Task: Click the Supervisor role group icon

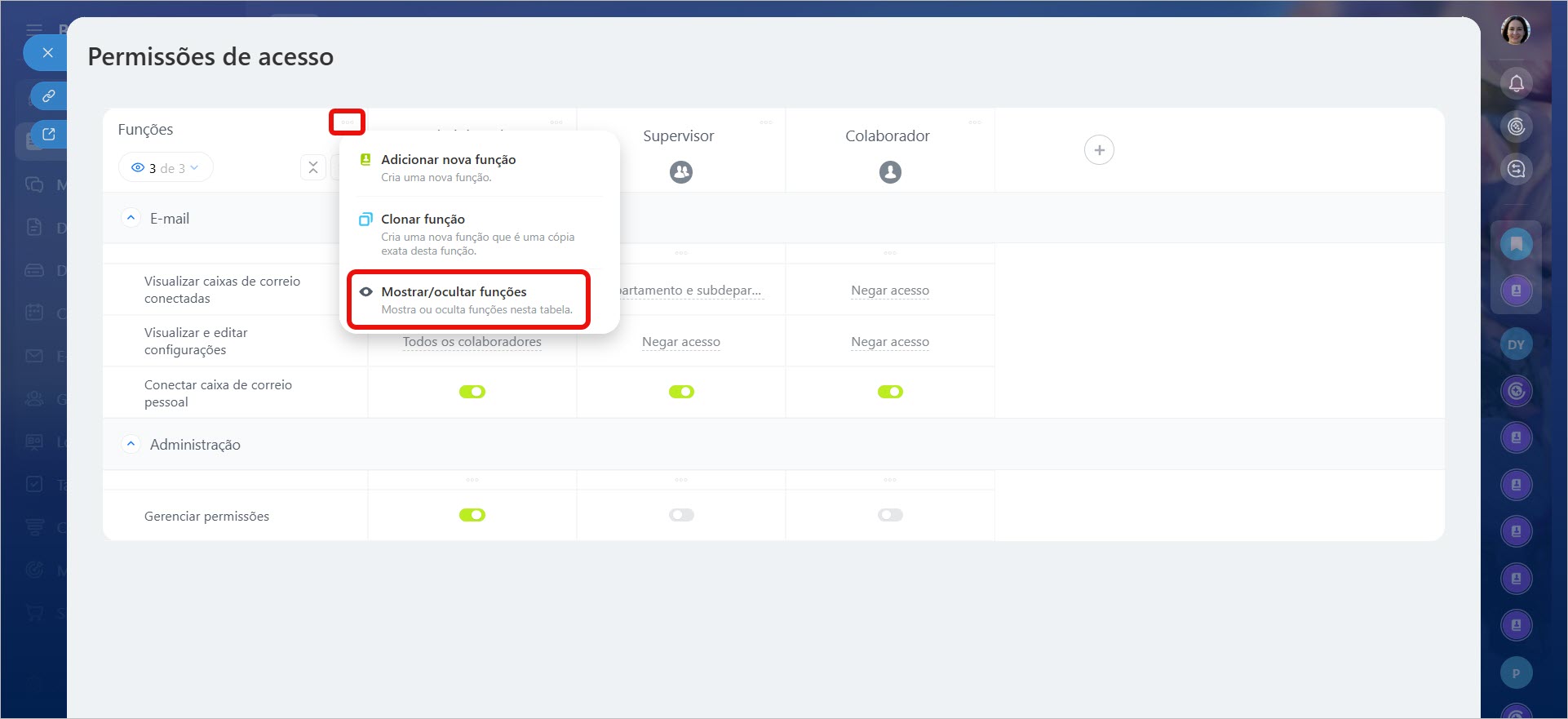Action: pos(680,172)
